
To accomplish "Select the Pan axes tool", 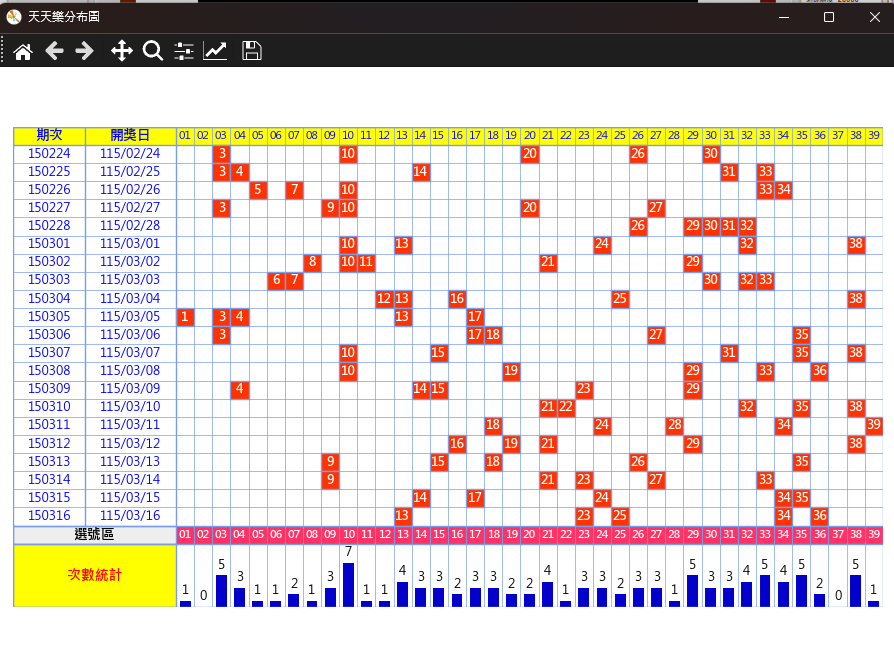I will [121, 51].
